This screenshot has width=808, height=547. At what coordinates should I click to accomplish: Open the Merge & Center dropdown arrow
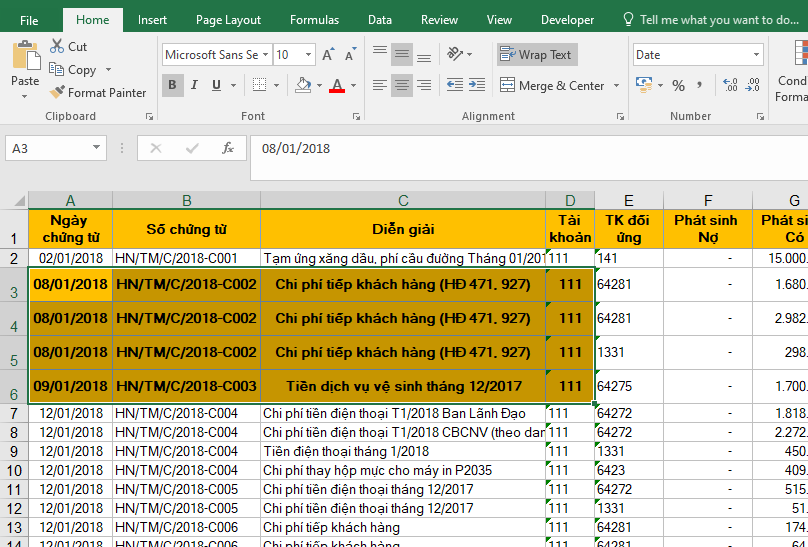pyautogui.click(x=617, y=86)
